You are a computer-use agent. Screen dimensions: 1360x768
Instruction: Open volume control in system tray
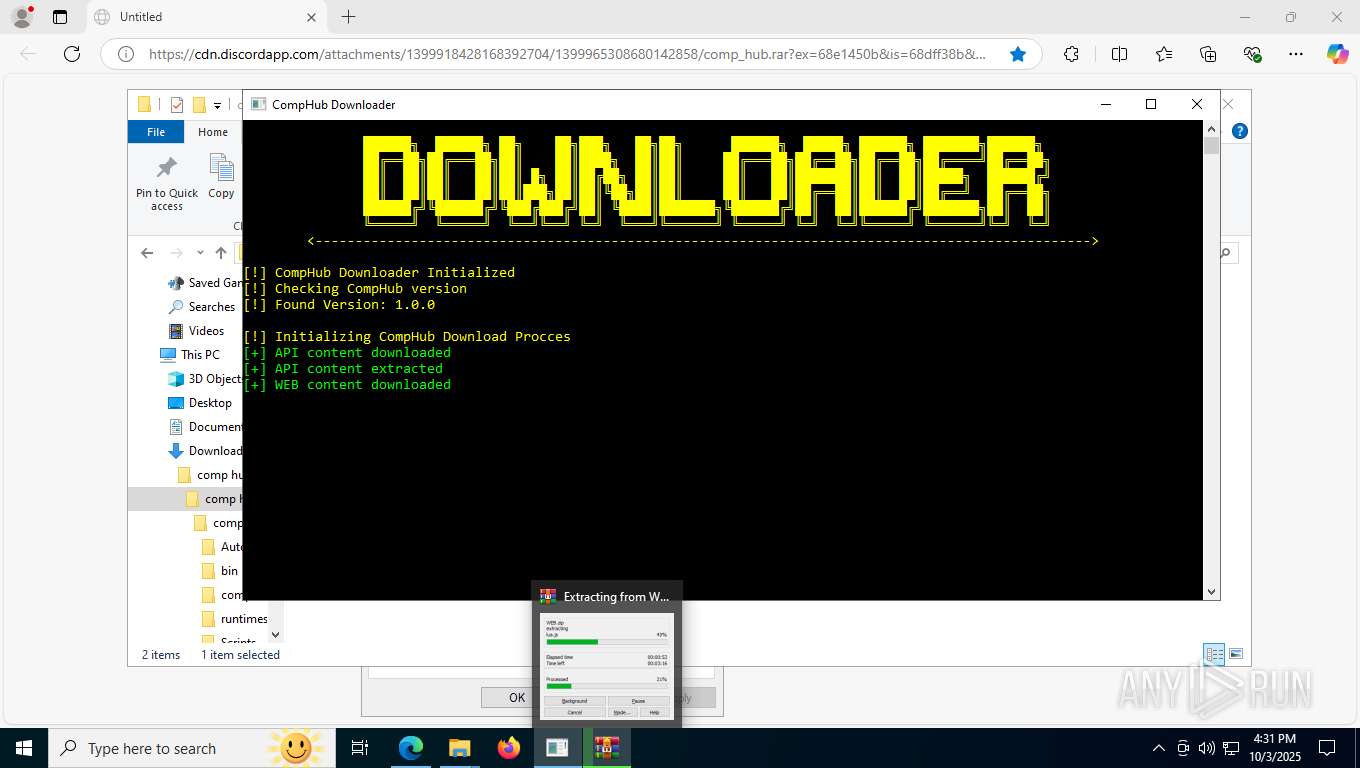1206,748
